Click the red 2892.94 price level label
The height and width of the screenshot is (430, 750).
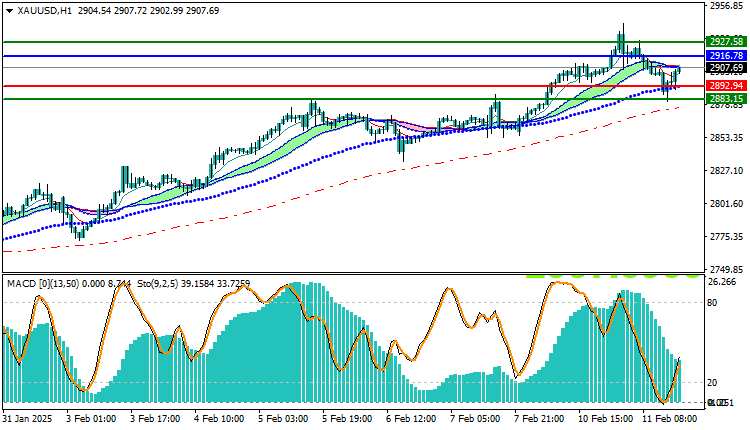727,86
